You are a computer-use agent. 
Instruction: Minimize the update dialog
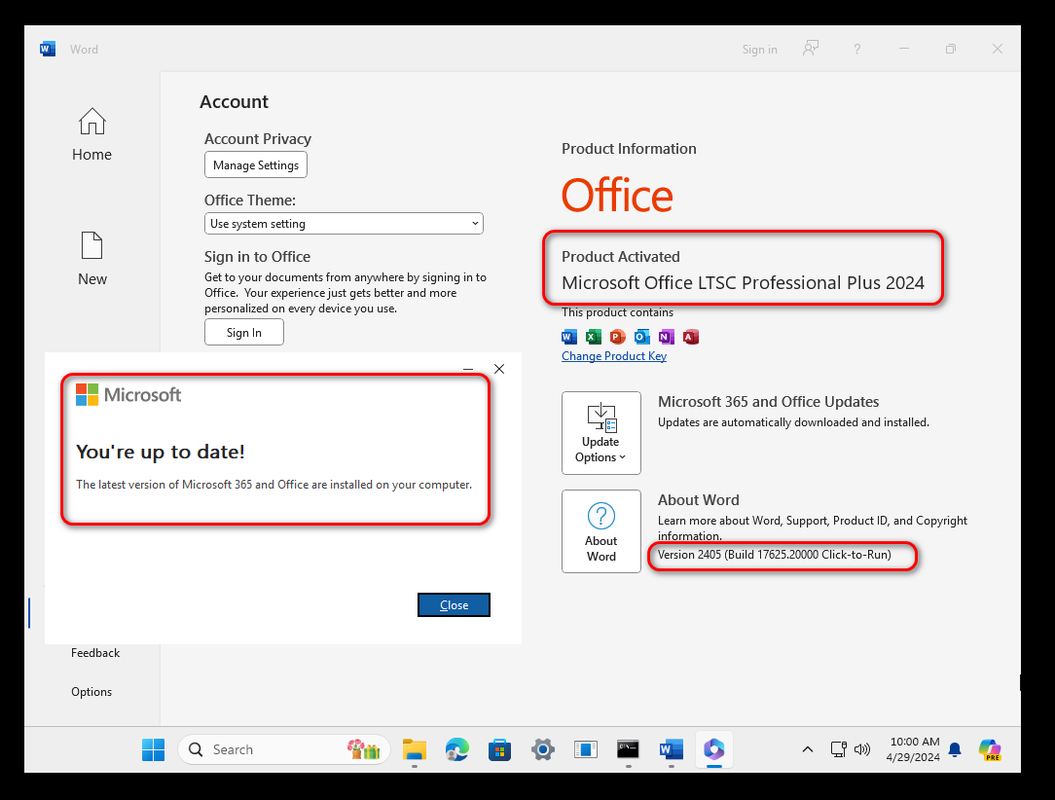click(x=468, y=369)
